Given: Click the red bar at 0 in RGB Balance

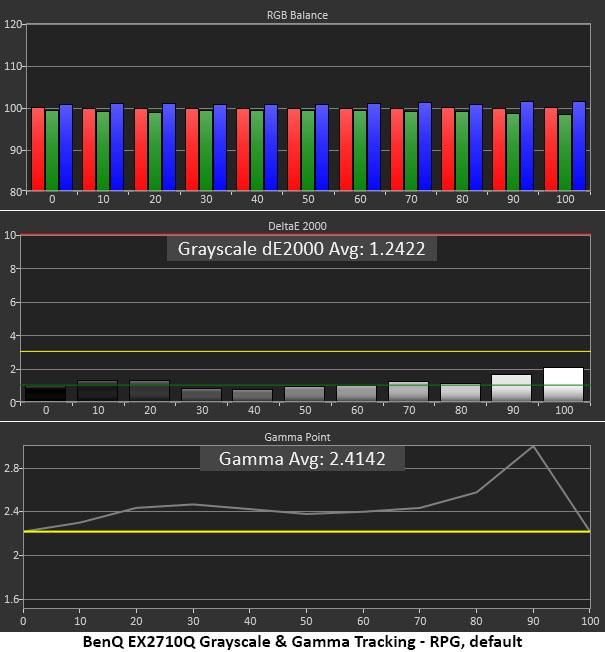Looking at the screenshot, I should coord(38,149).
